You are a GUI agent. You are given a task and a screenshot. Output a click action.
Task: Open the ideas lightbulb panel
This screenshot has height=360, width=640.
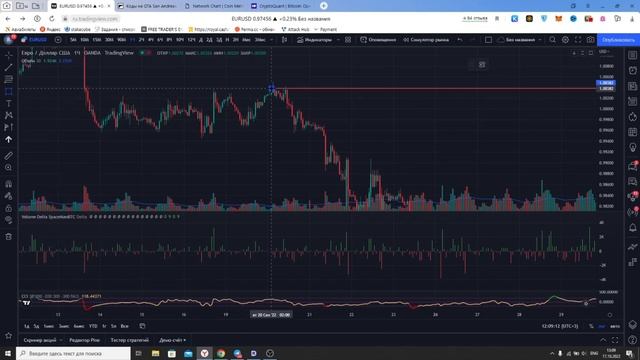(x=633, y=147)
